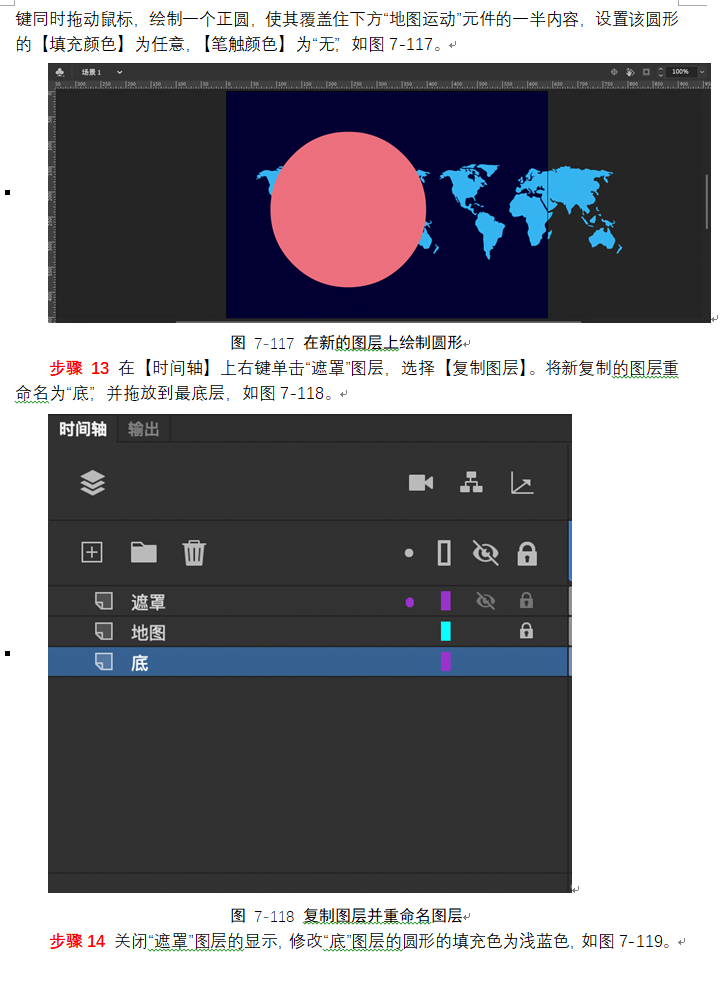Click the word 【填充颜色】 in first paragraph
726x989 pixels.
click(83, 44)
